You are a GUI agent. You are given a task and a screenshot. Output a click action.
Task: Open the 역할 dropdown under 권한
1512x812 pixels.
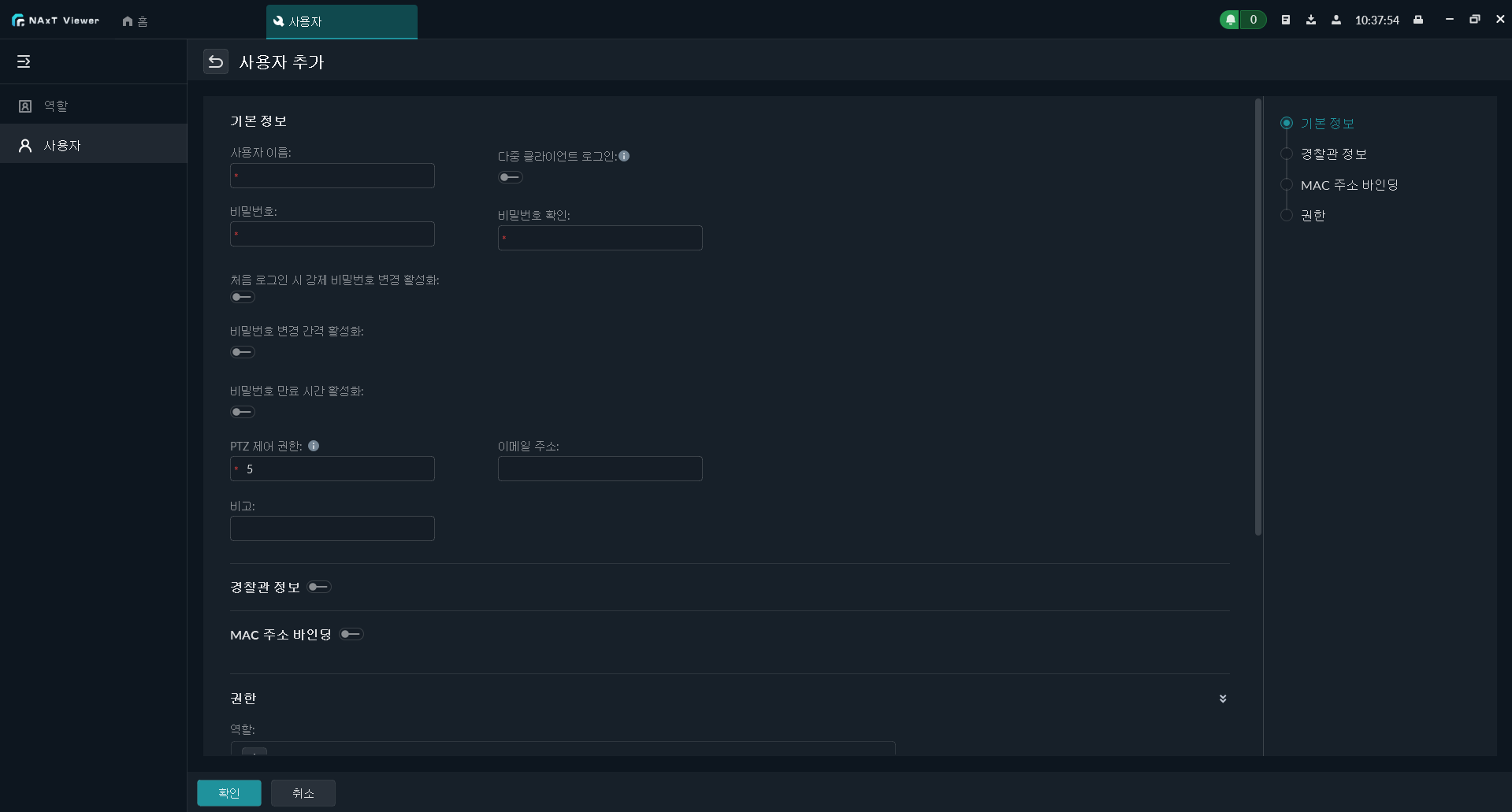click(x=563, y=748)
